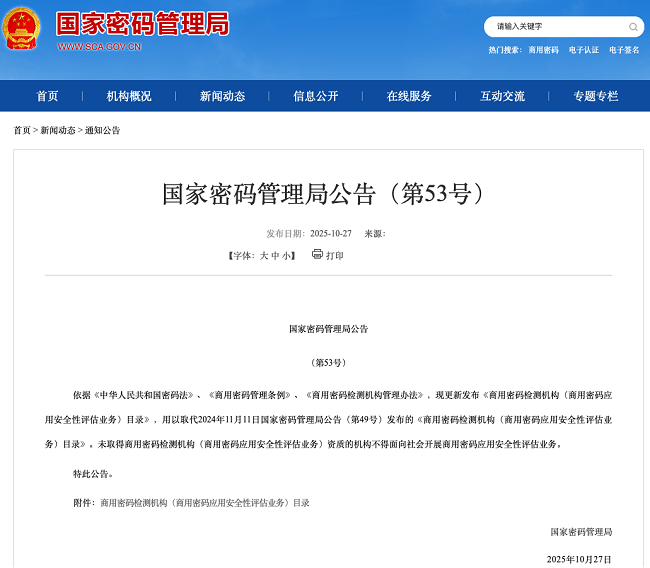Click hot search link 商用密码
This screenshot has height=568, width=650.
click(x=544, y=50)
